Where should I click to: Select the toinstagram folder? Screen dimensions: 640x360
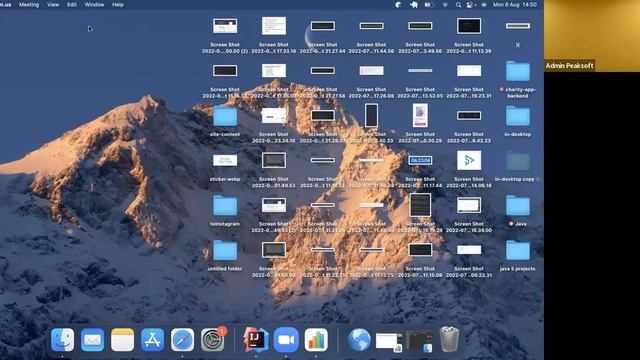pos(225,205)
